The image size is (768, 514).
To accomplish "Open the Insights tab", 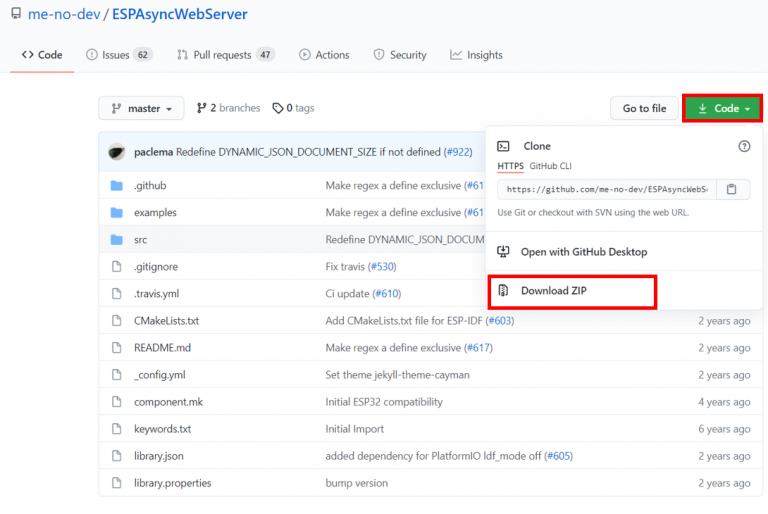I will click(x=476, y=55).
